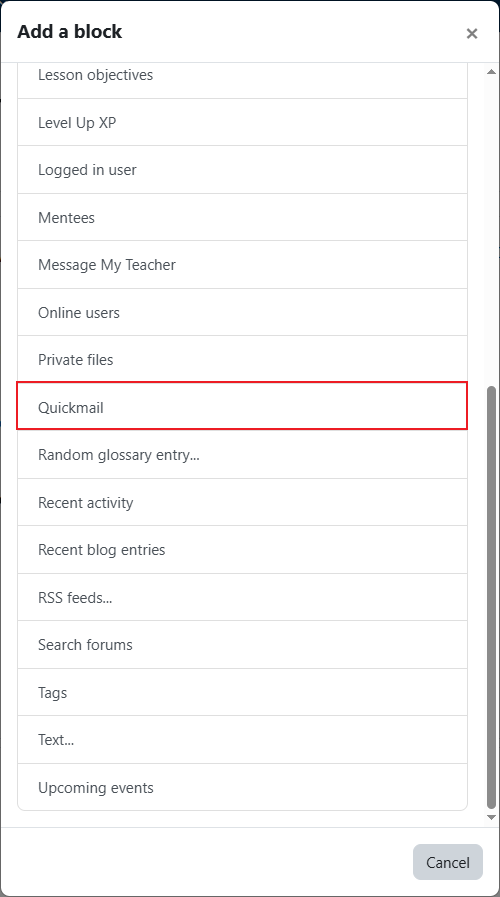Select the Tags block
This screenshot has height=897, width=500.
coord(243,692)
